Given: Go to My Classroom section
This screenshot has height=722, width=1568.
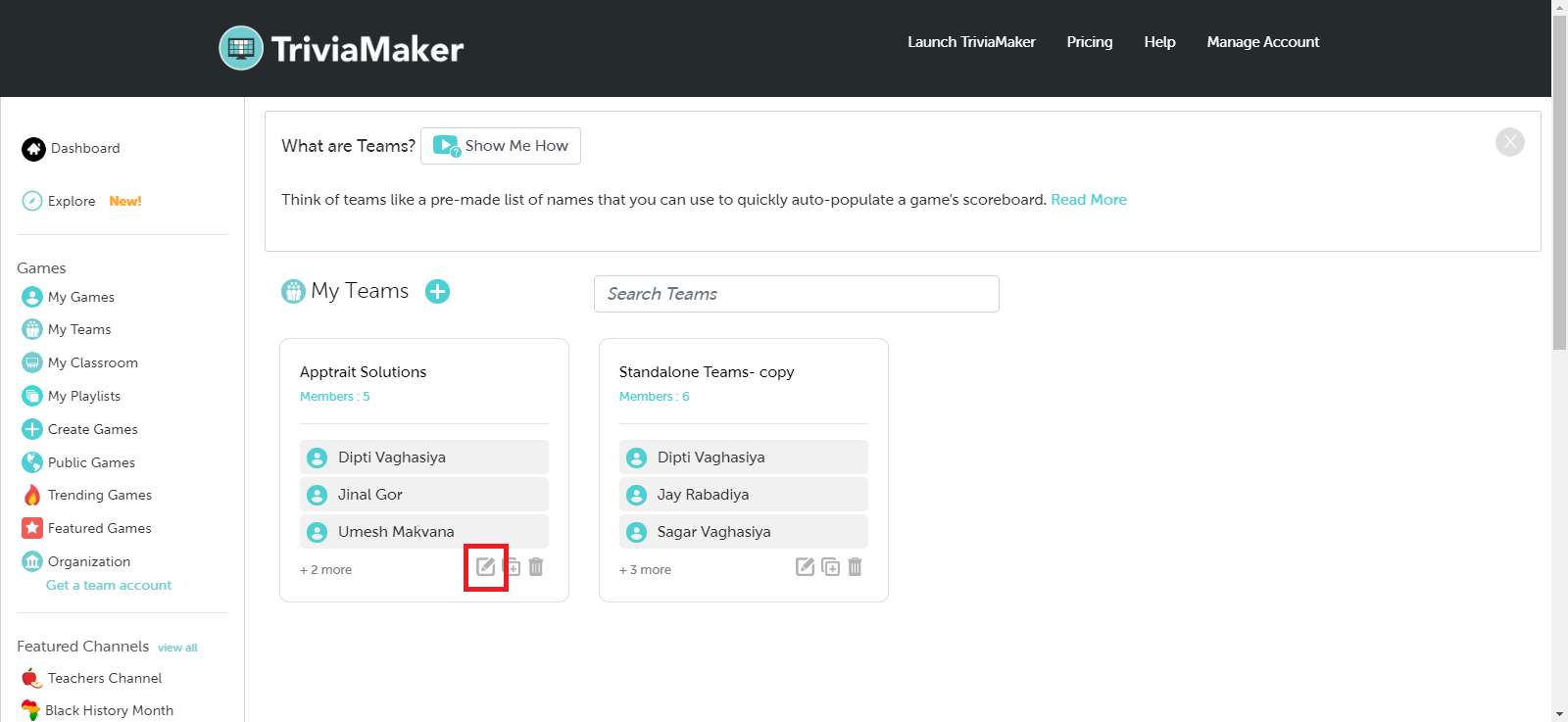Looking at the screenshot, I should click(92, 362).
